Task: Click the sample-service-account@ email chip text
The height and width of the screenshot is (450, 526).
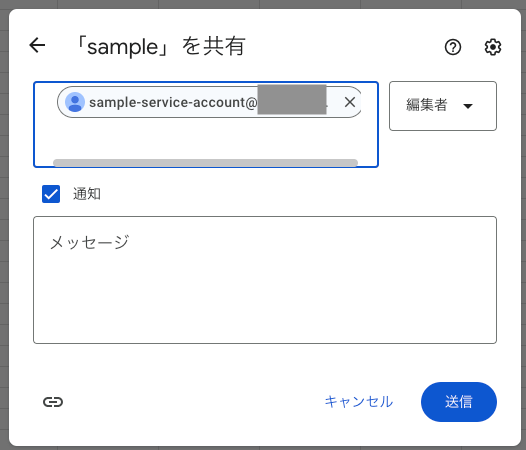Action: [173, 102]
